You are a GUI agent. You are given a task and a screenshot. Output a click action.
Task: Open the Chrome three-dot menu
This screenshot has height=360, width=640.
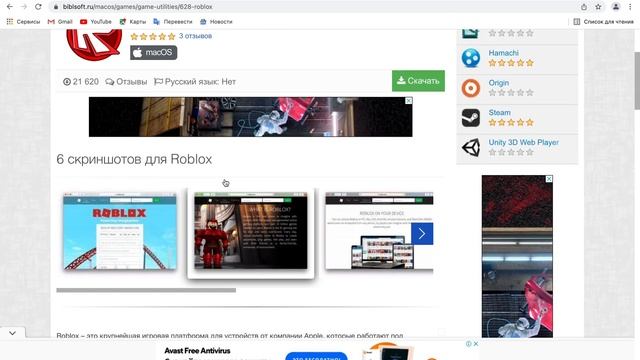(x=630, y=7)
